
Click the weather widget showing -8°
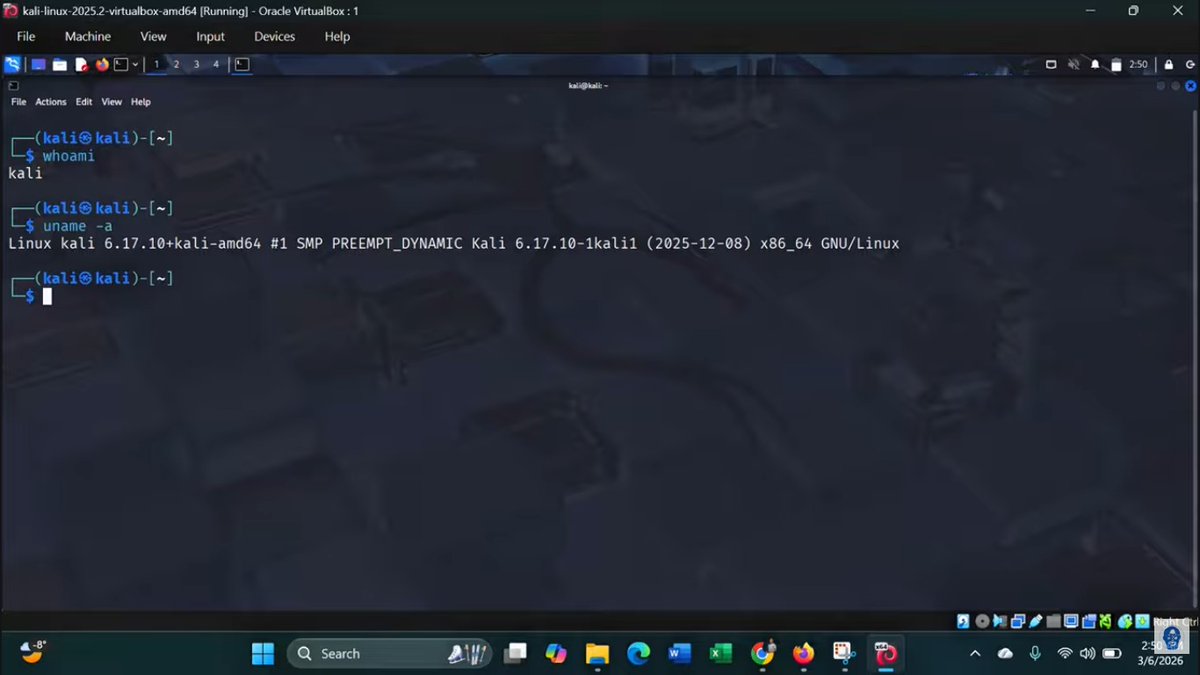[x=33, y=652]
